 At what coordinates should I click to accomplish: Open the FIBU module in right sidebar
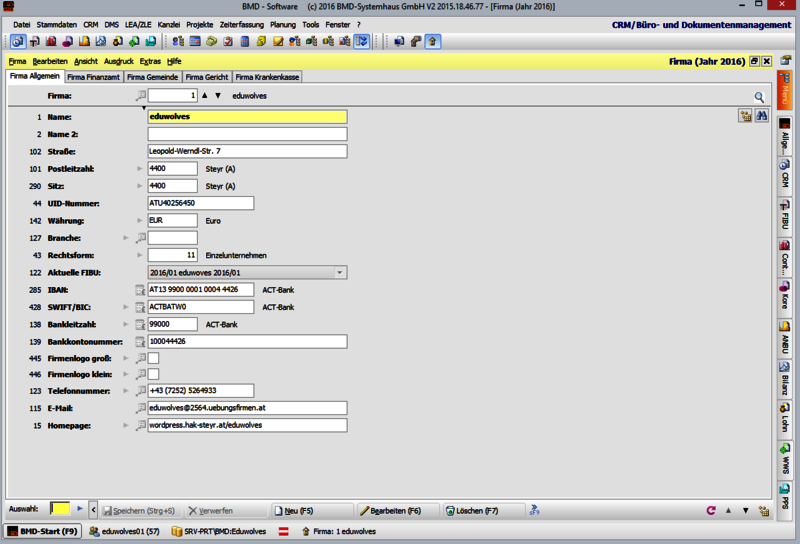785,215
